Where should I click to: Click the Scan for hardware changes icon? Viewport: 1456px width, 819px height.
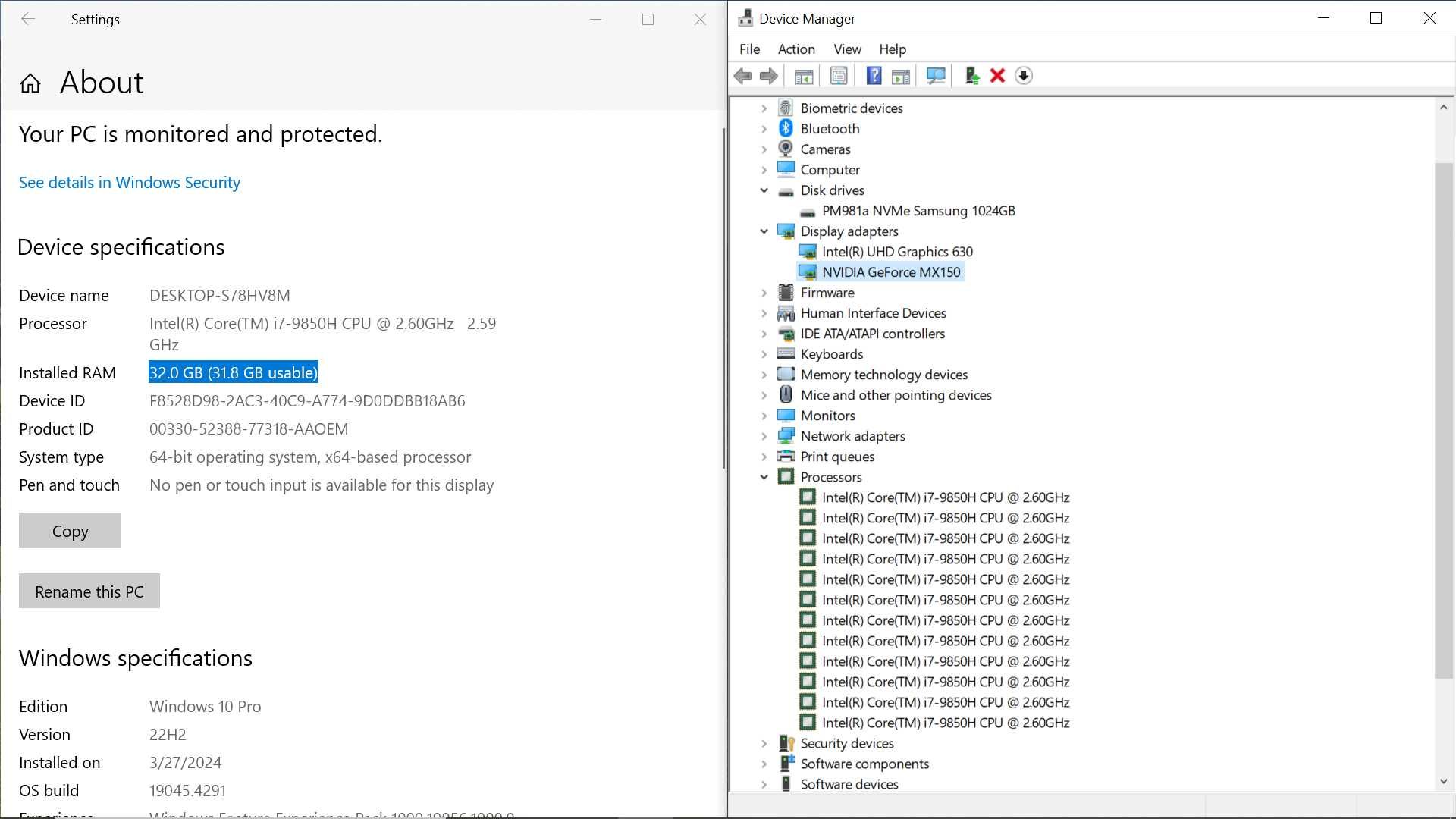[x=935, y=75]
